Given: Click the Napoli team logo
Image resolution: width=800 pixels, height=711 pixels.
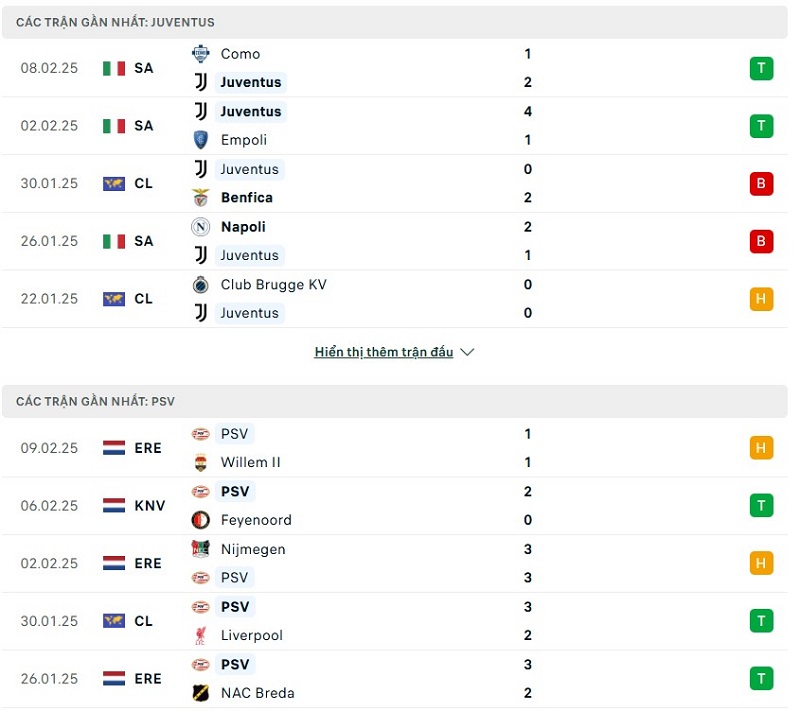Looking at the screenshot, I should (x=200, y=227).
